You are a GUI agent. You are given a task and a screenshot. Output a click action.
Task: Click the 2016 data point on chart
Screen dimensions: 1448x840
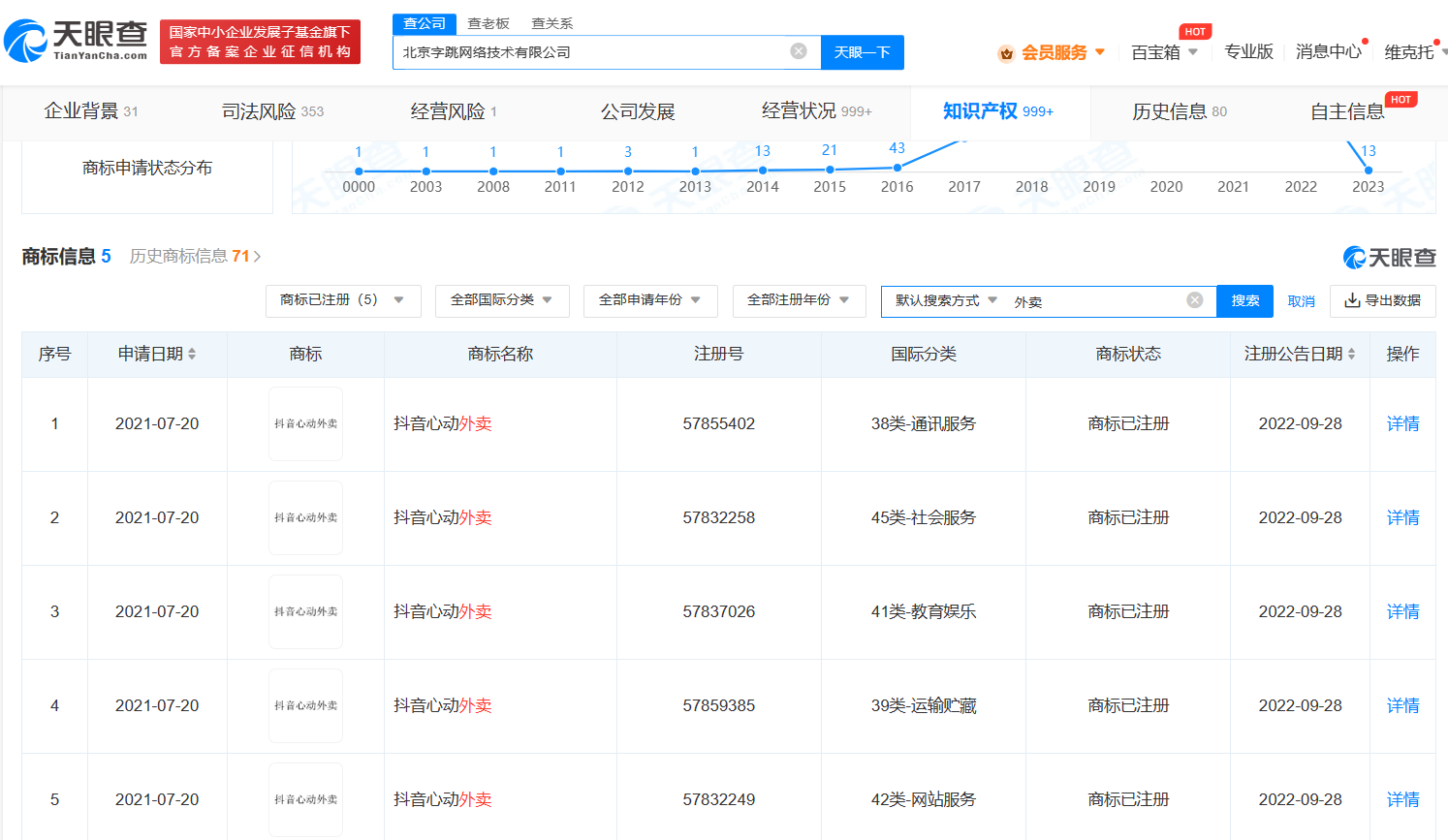[x=897, y=169]
